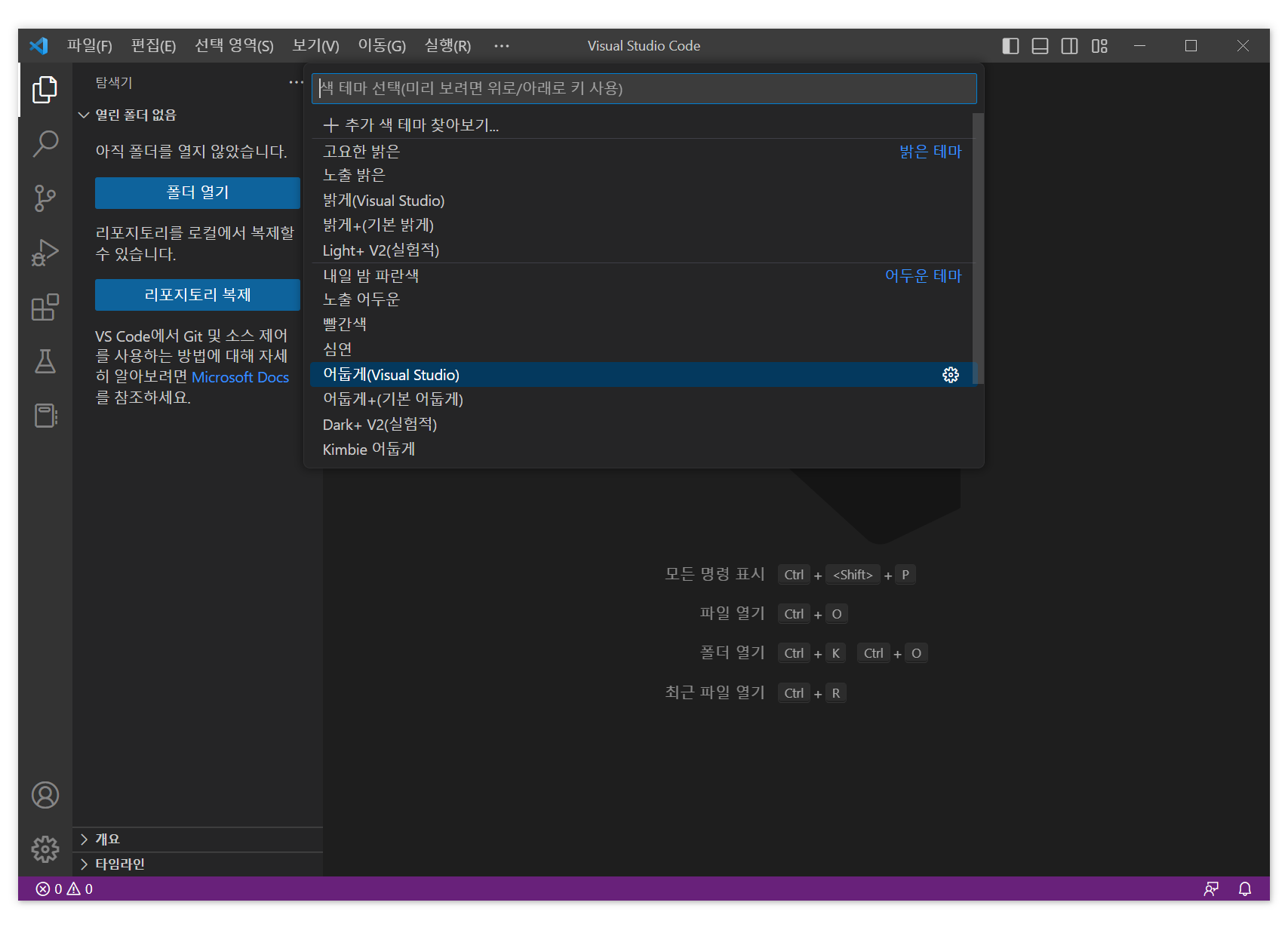Expand the 개요 section
The image size is (1288, 927).
[198, 840]
